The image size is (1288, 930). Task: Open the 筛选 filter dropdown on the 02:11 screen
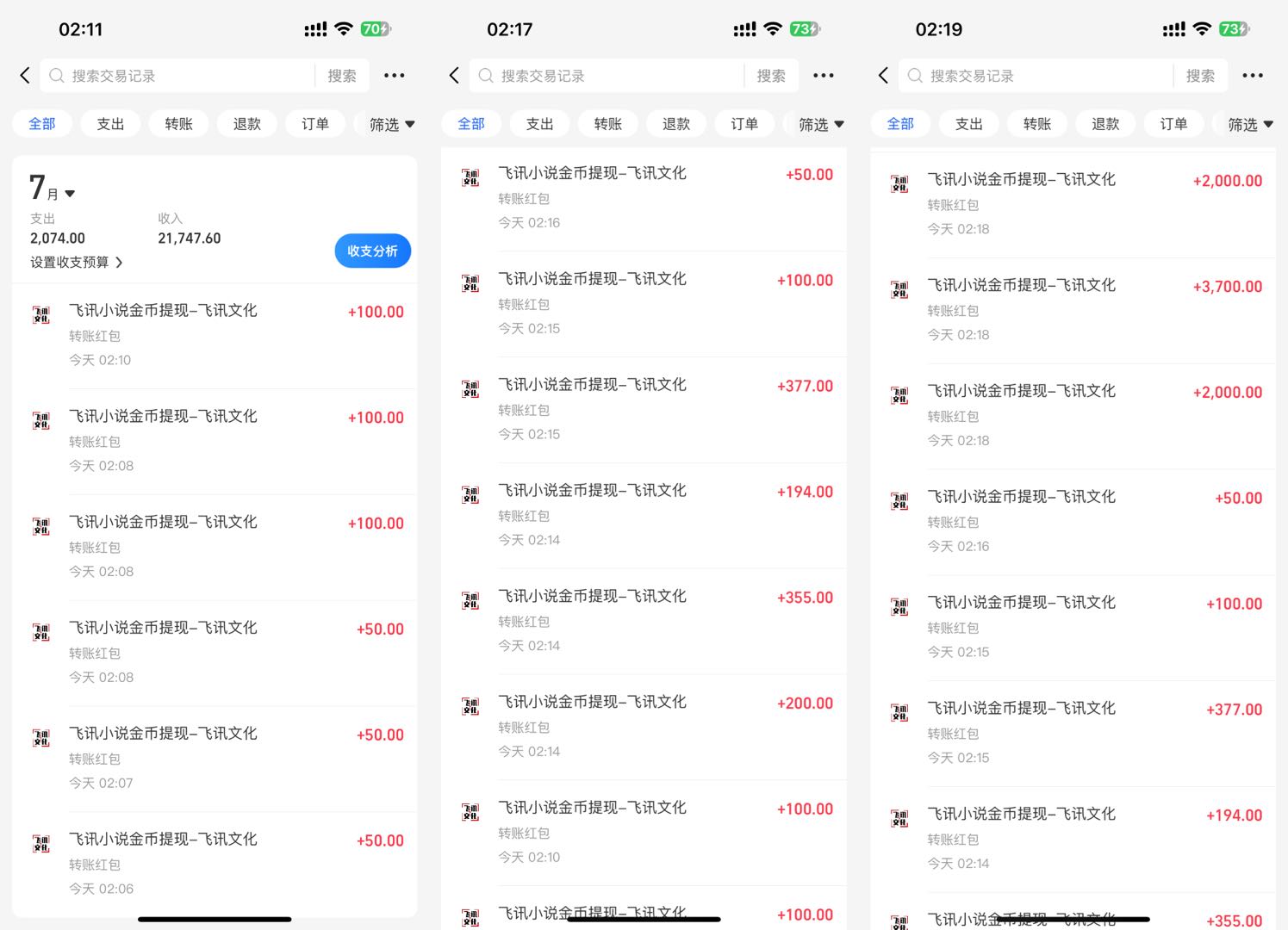392,124
